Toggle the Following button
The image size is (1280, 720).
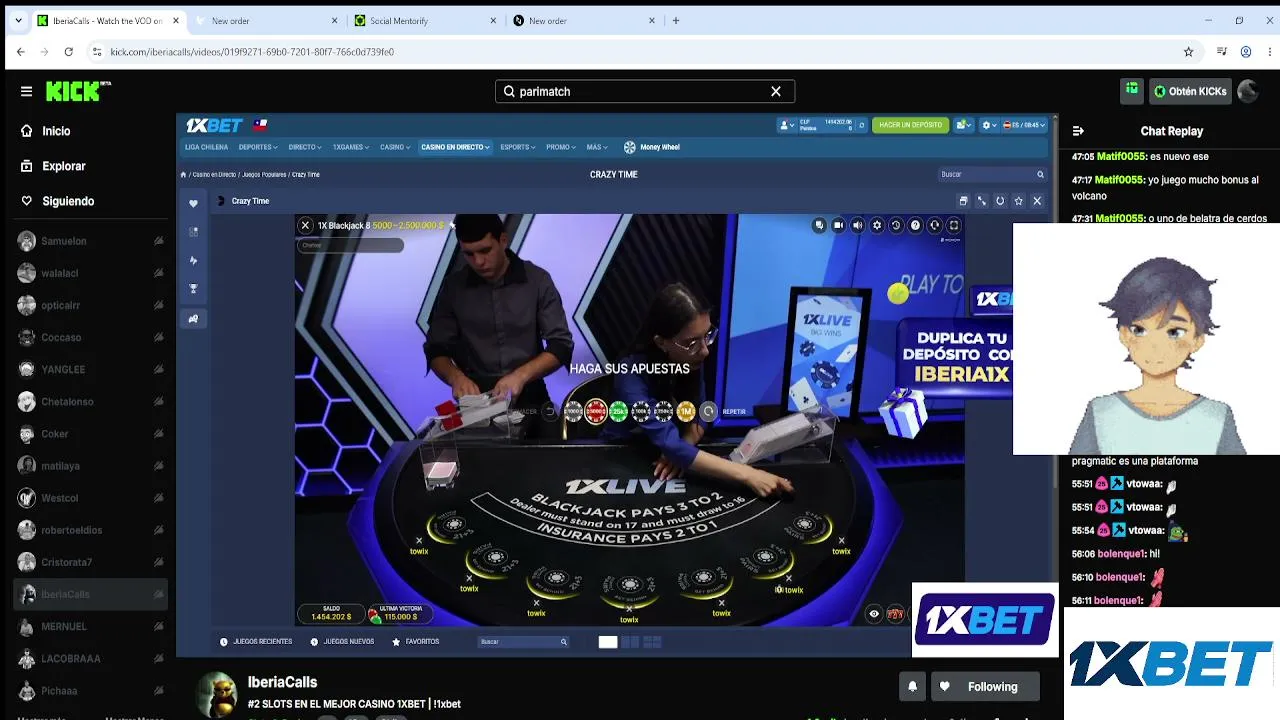[983, 687]
